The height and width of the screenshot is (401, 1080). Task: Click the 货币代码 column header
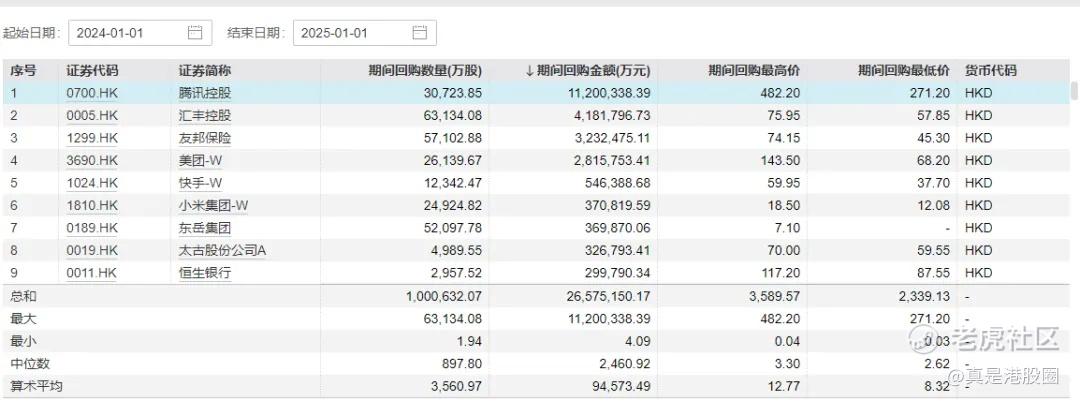click(x=990, y=71)
